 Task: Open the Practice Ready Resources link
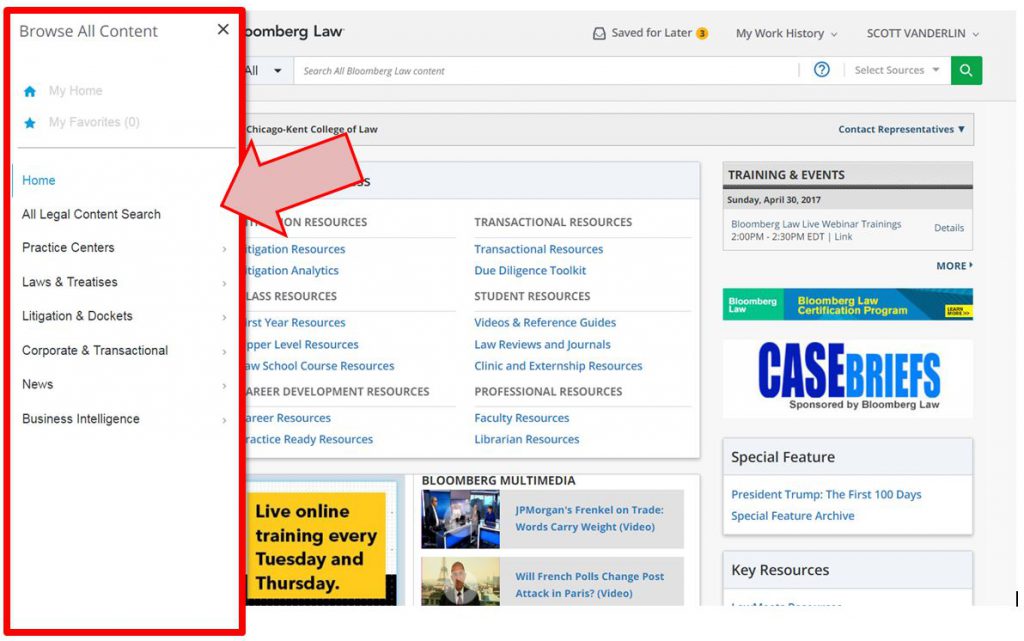coord(308,439)
